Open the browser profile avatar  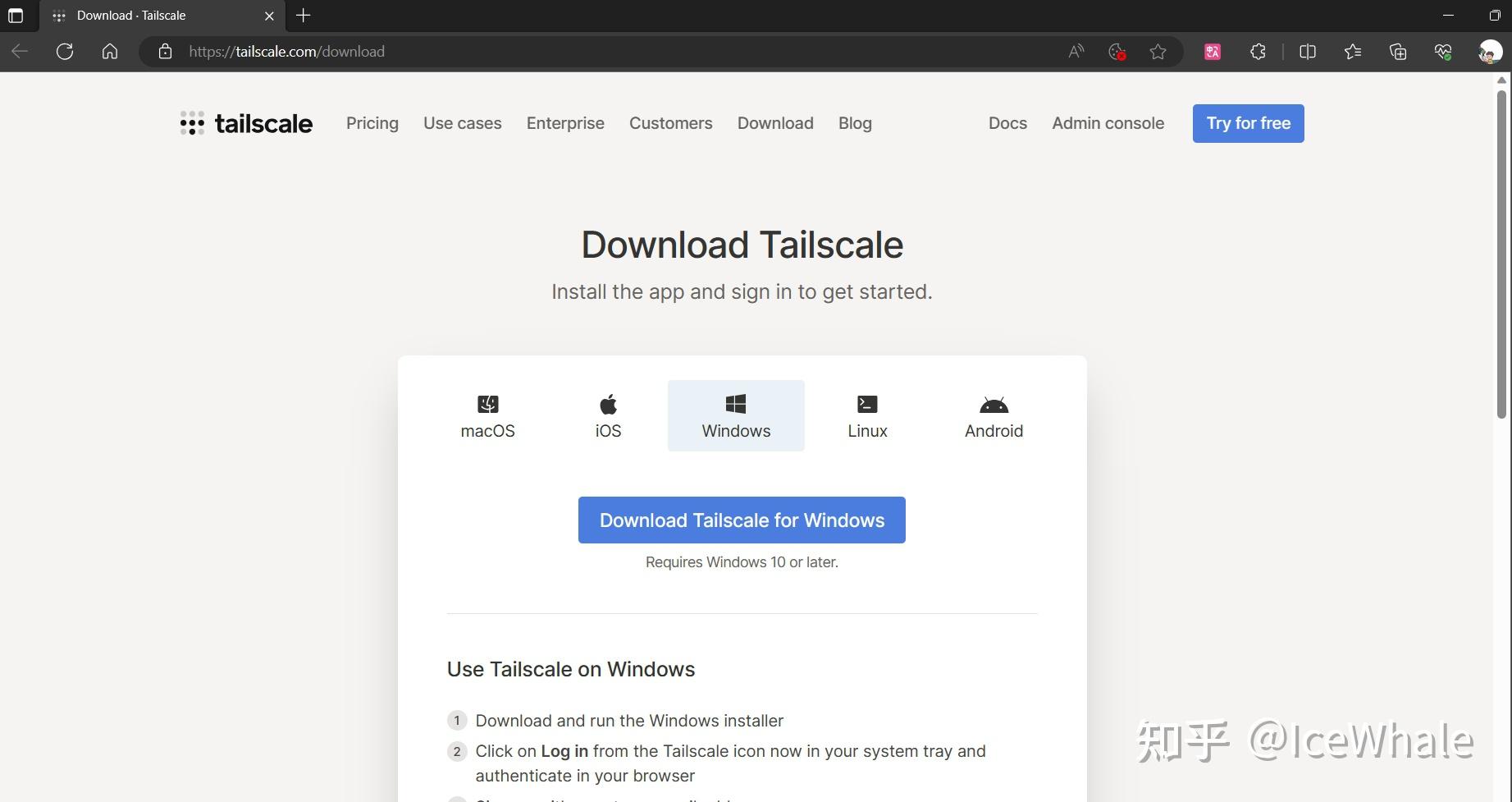pyautogui.click(x=1490, y=52)
